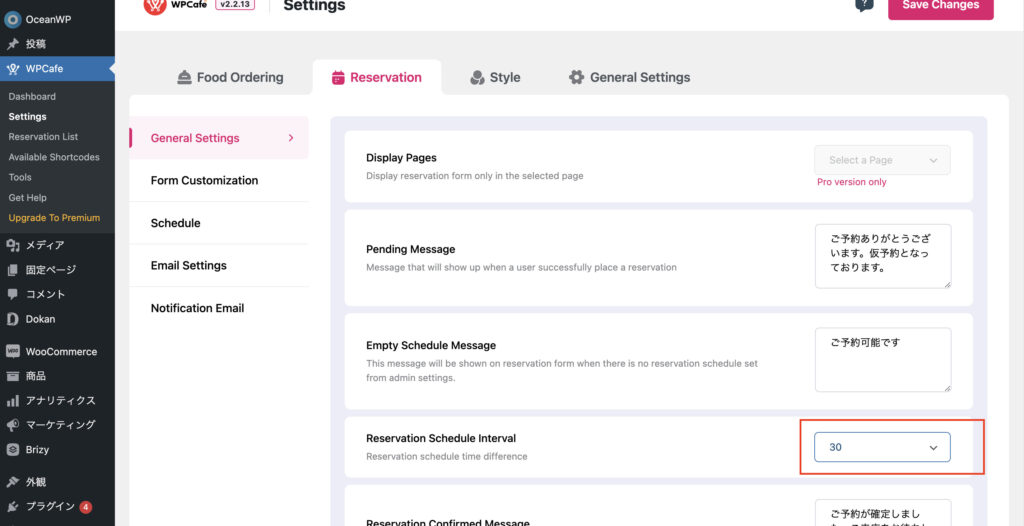Open the Reservation Schedule Interval dropdown
This screenshot has width=1024, height=526.
(882, 447)
